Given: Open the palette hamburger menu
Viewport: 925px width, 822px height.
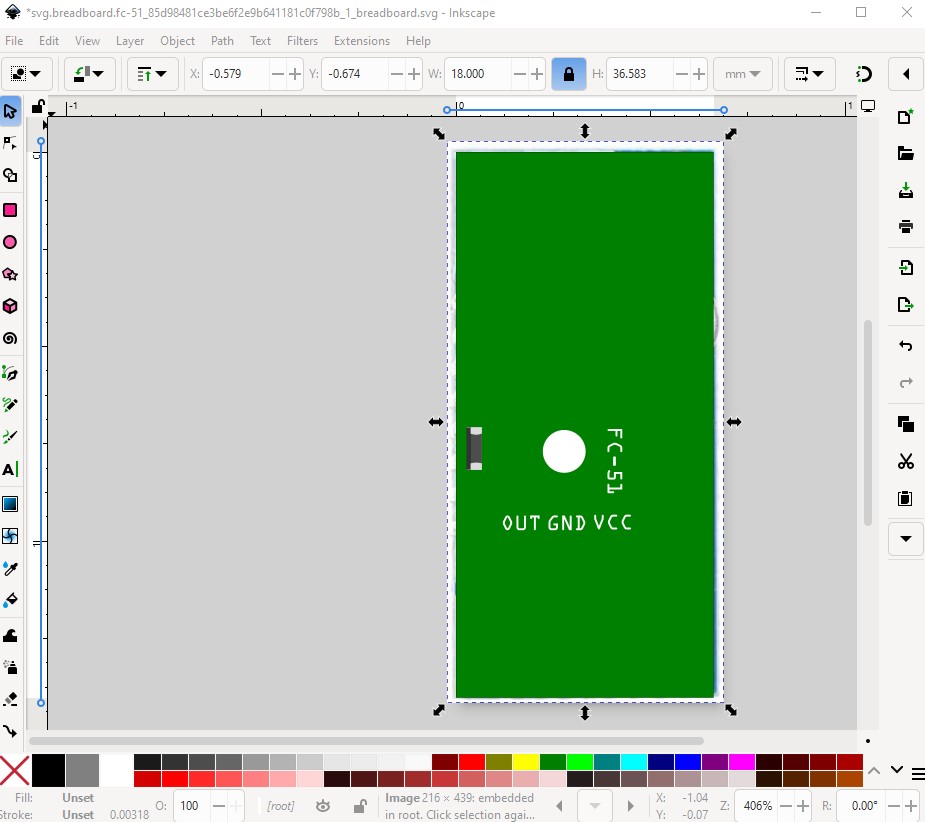Looking at the screenshot, I should pyautogui.click(x=917, y=773).
